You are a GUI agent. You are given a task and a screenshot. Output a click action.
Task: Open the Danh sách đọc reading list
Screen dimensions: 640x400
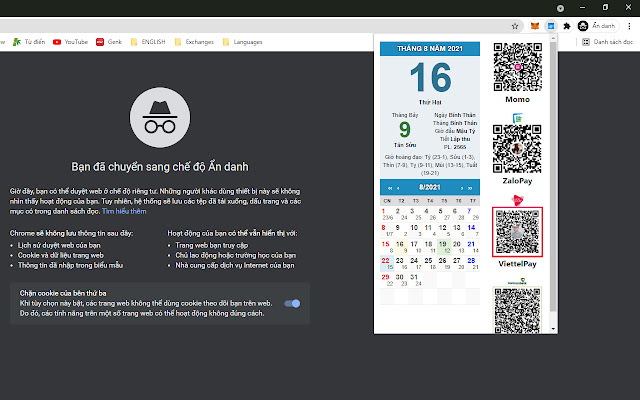(607, 42)
